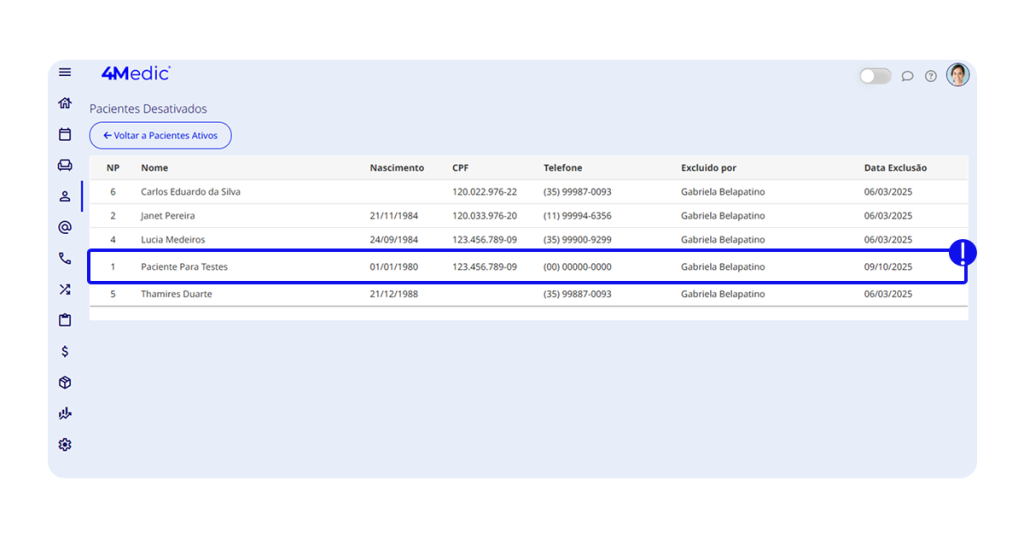Go to the home icon in sidebar

pyautogui.click(x=65, y=103)
